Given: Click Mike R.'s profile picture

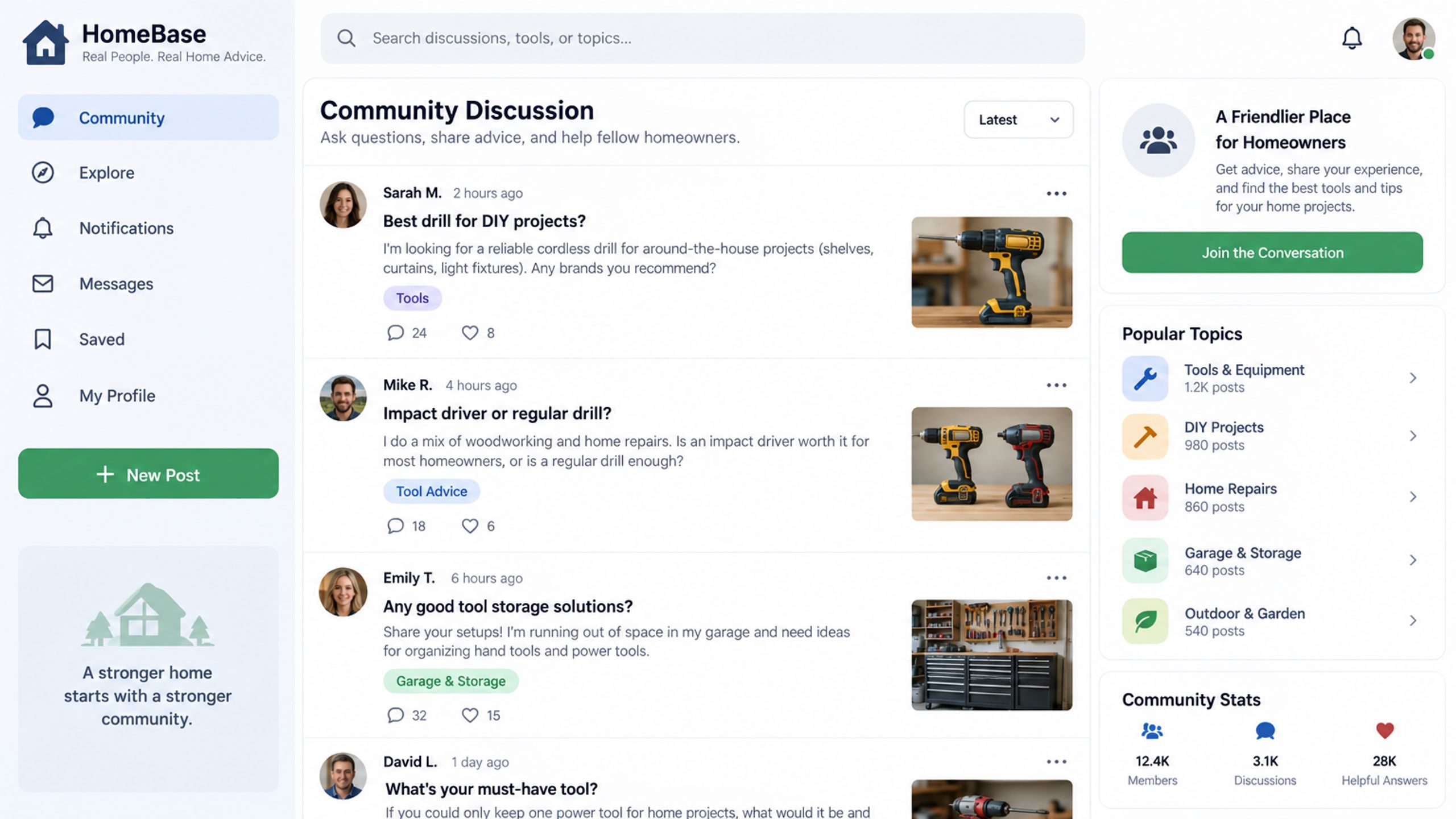Looking at the screenshot, I should (x=343, y=398).
